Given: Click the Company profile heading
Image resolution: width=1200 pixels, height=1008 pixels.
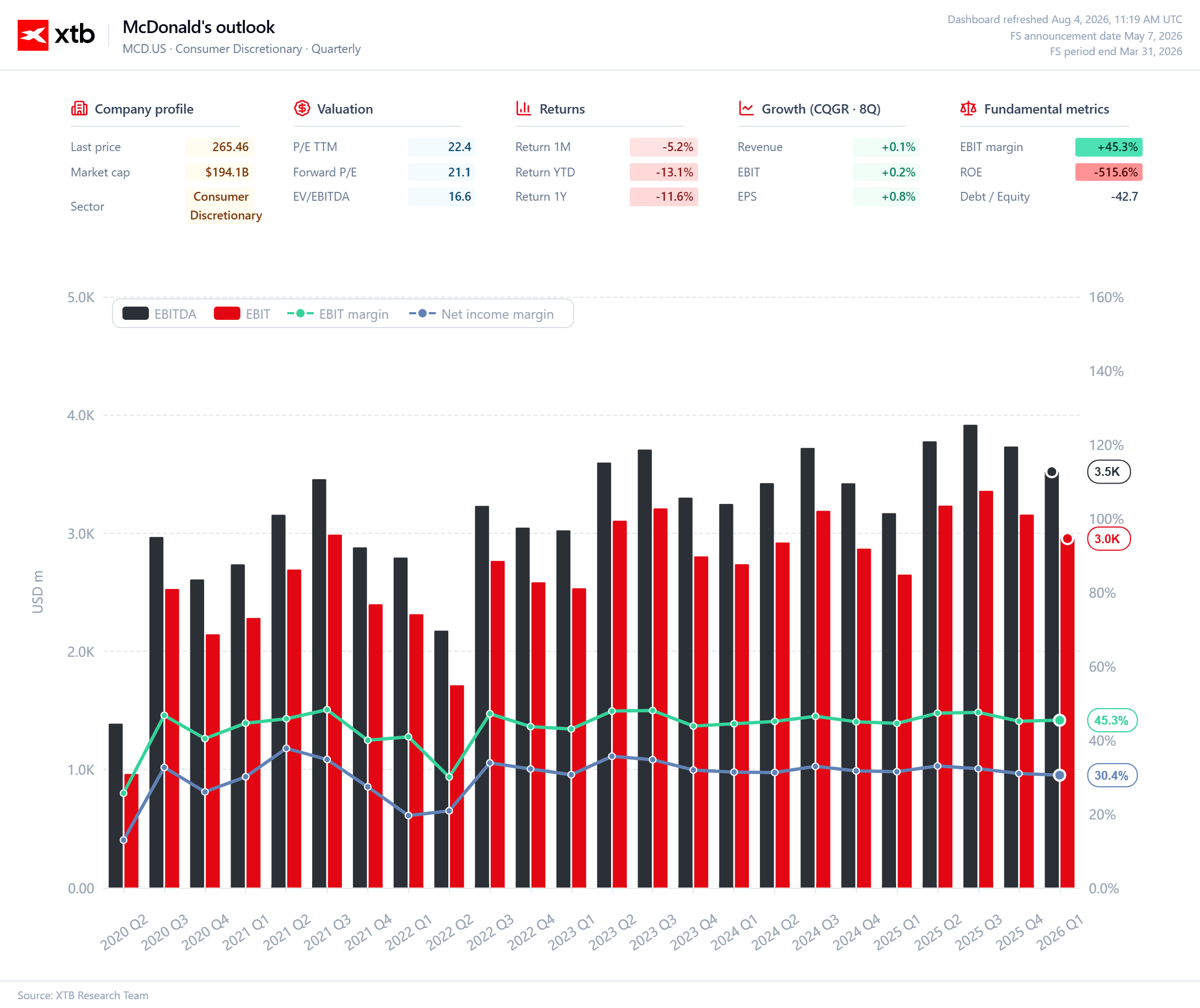Looking at the screenshot, I should tap(144, 109).
